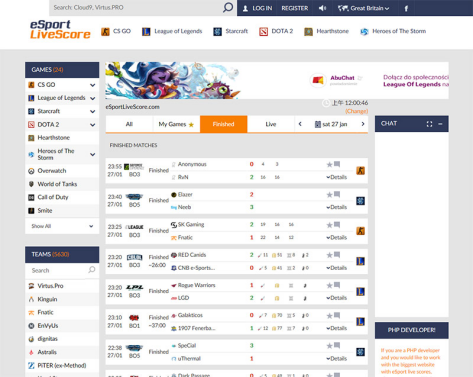This screenshot has height=377, width=473.
Task: Click the Teams search magnifier icon
Action: [x=92, y=270]
